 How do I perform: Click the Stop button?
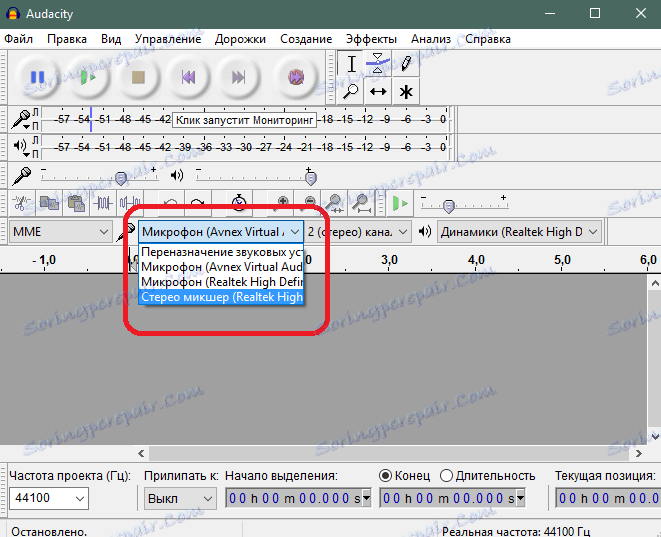click(x=138, y=78)
